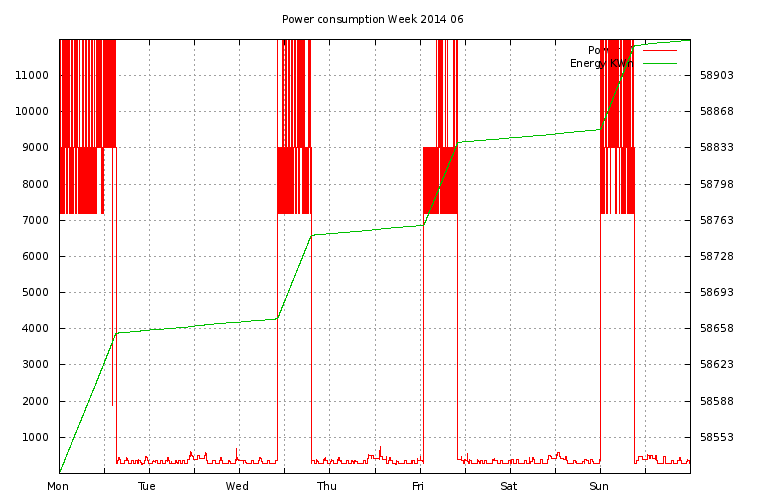Click the right axis value 58693
Image resolution: width=768 pixels, height=500 pixels.
point(717,292)
